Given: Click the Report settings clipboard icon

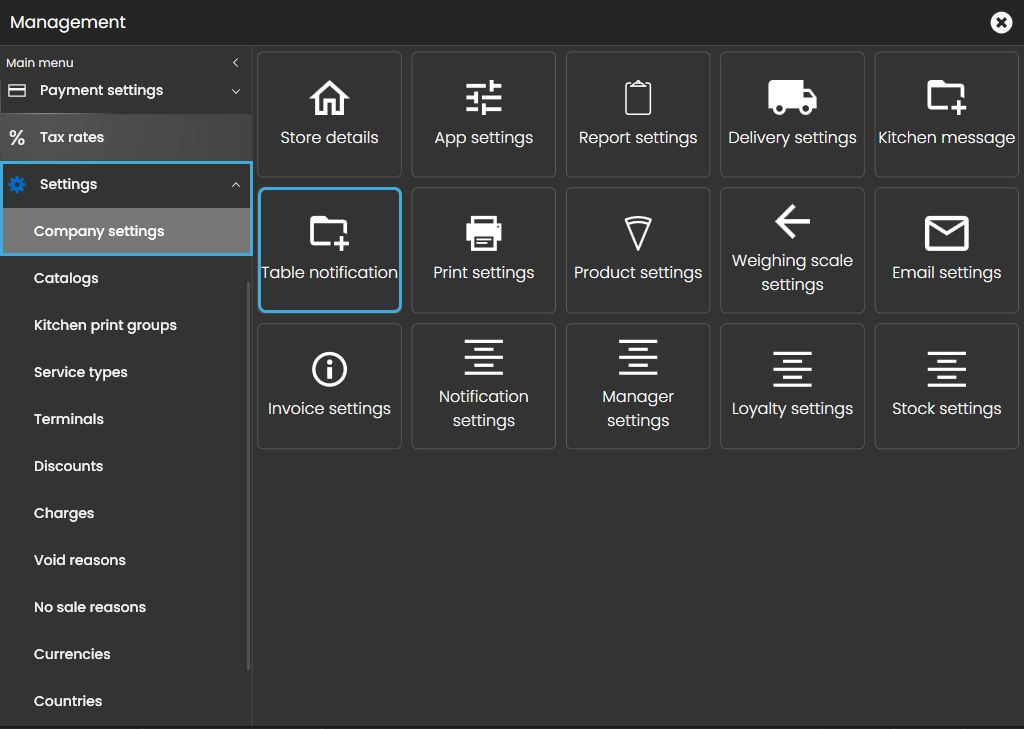Looking at the screenshot, I should pos(638,98).
